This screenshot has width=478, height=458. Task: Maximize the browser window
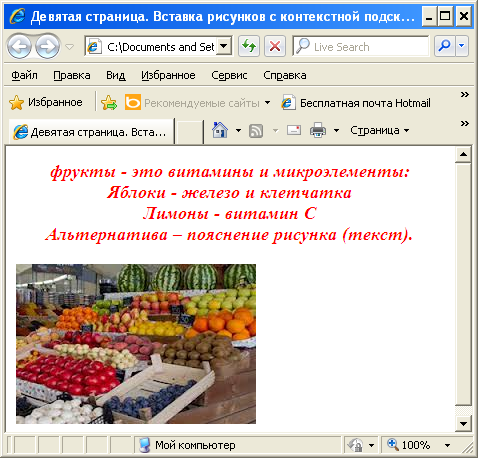point(445,16)
